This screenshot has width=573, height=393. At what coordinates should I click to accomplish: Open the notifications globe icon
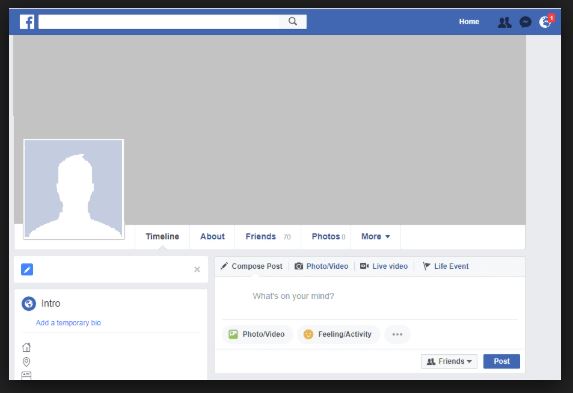[x=544, y=22]
